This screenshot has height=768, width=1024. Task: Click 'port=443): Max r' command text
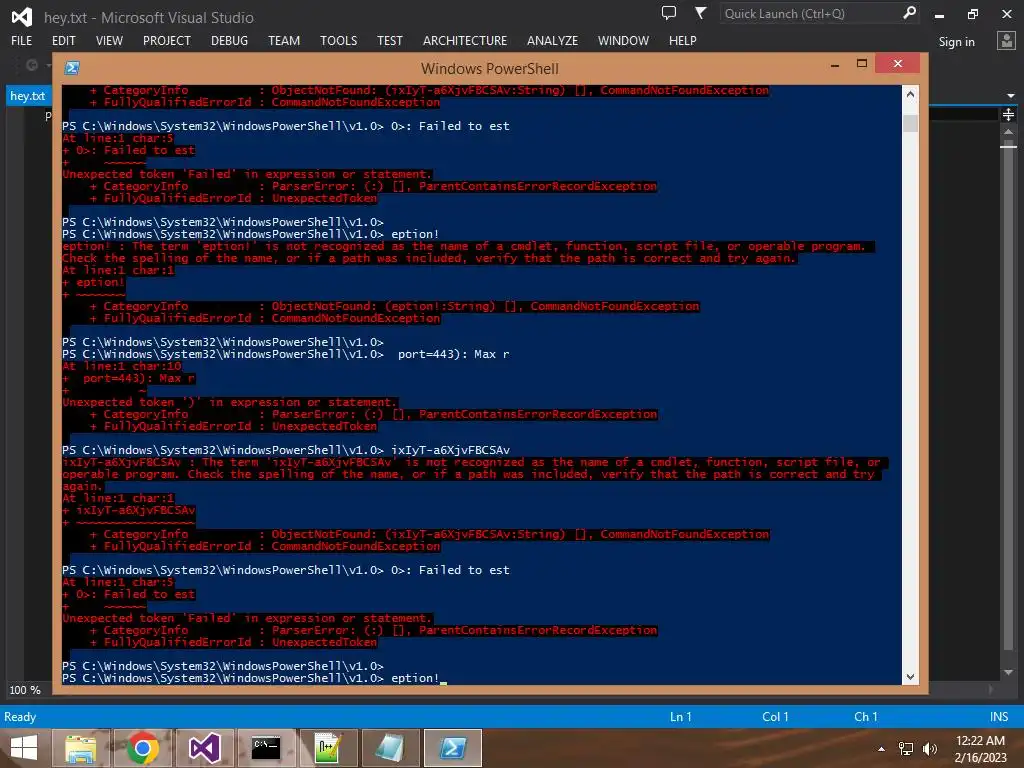pyautogui.click(x=453, y=354)
